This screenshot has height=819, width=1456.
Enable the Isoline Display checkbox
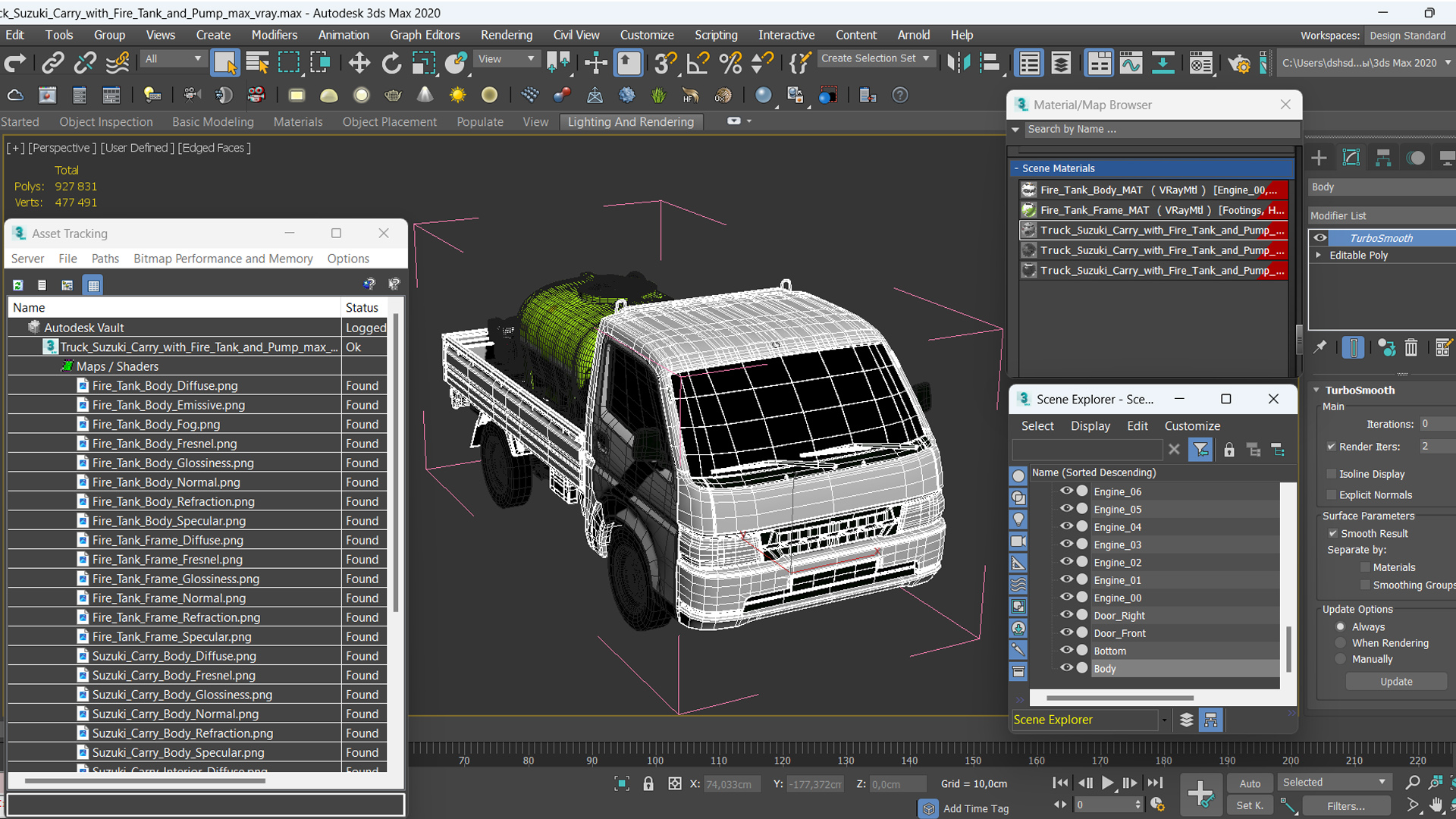point(1332,474)
